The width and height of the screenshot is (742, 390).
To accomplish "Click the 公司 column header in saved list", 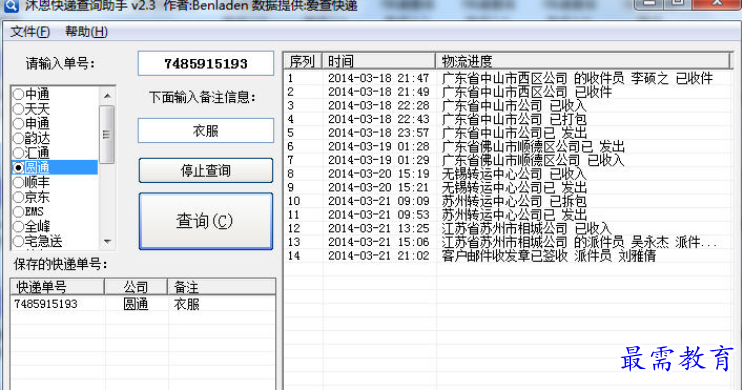I will [136, 287].
